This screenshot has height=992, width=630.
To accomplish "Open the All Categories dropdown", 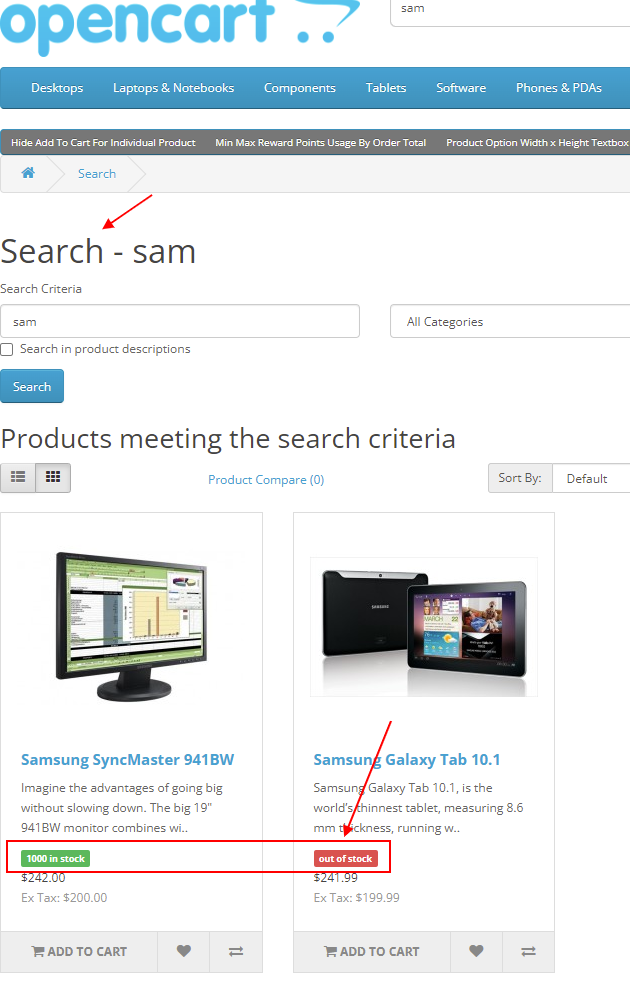I will pyautogui.click(x=510, y=321).
